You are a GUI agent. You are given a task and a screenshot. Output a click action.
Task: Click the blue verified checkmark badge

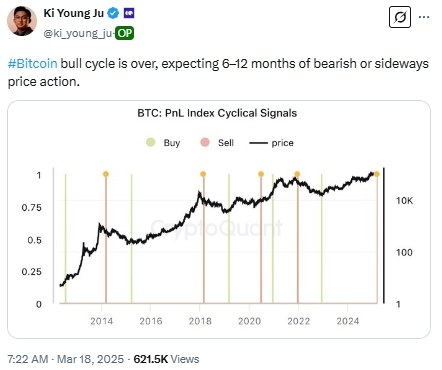tap(114, 13)
